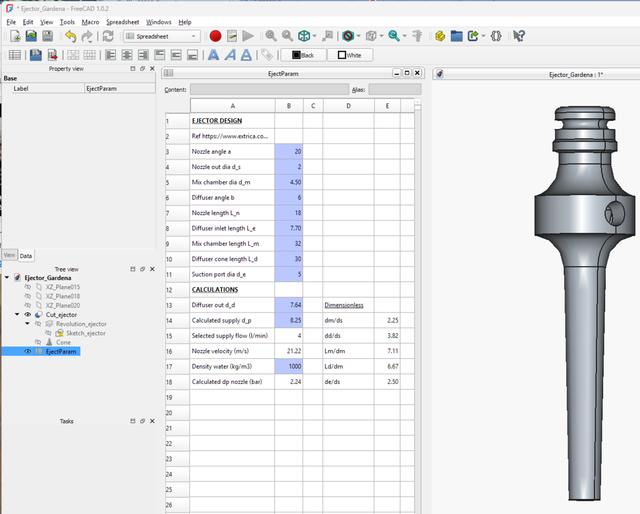This screenshot has height=514, width=640.
Task: Switch to the Data property tab
Action: pyautogui.click(x=26, y=256)
